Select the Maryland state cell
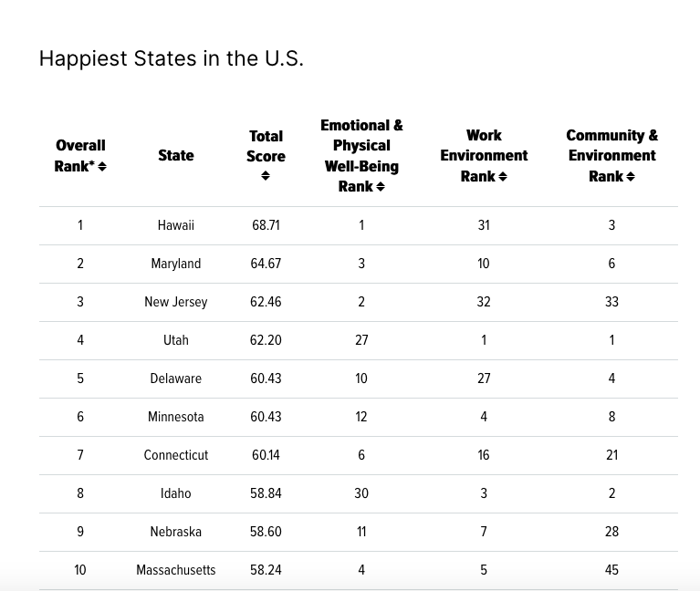Image resolution: width=700 pixels, height=591 pixels. pyautogui.click(x=176, y=264)
